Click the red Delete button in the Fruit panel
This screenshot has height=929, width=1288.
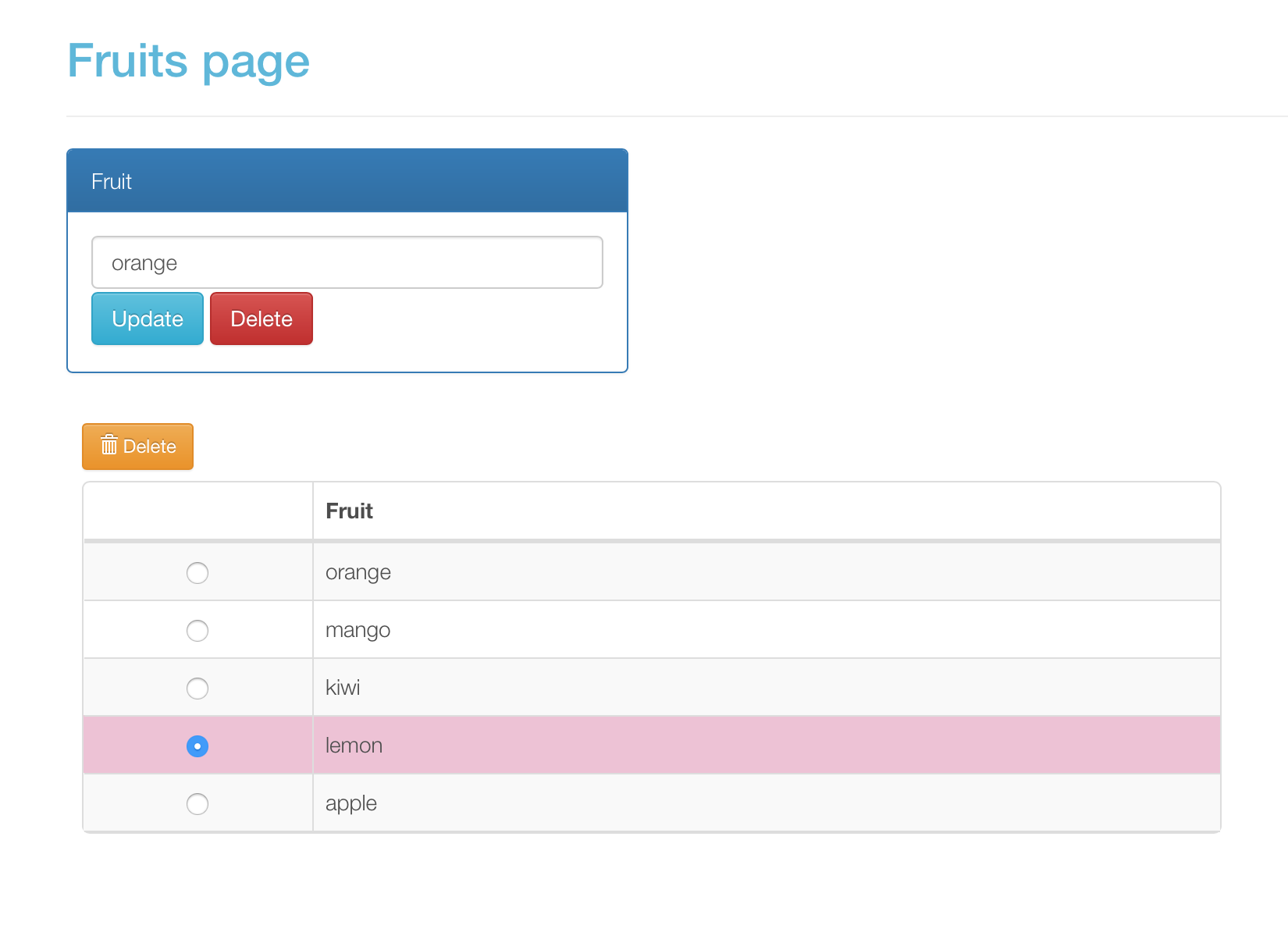[x=261, y=319]
